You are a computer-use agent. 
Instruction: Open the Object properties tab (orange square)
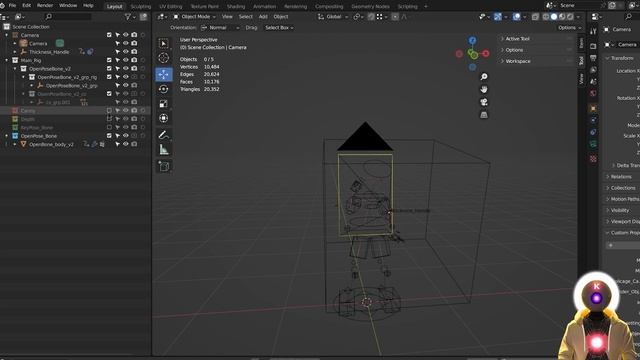[x=593, y=108]
